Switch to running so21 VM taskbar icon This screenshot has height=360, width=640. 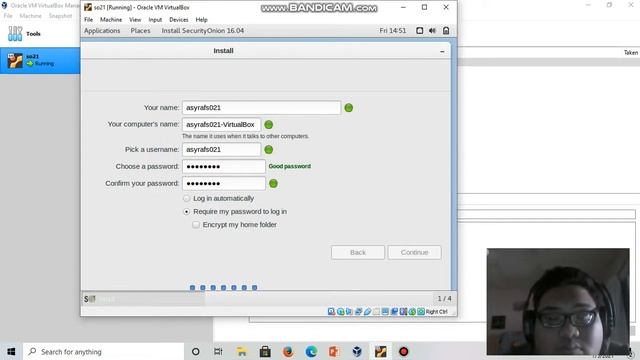point(380,351)
